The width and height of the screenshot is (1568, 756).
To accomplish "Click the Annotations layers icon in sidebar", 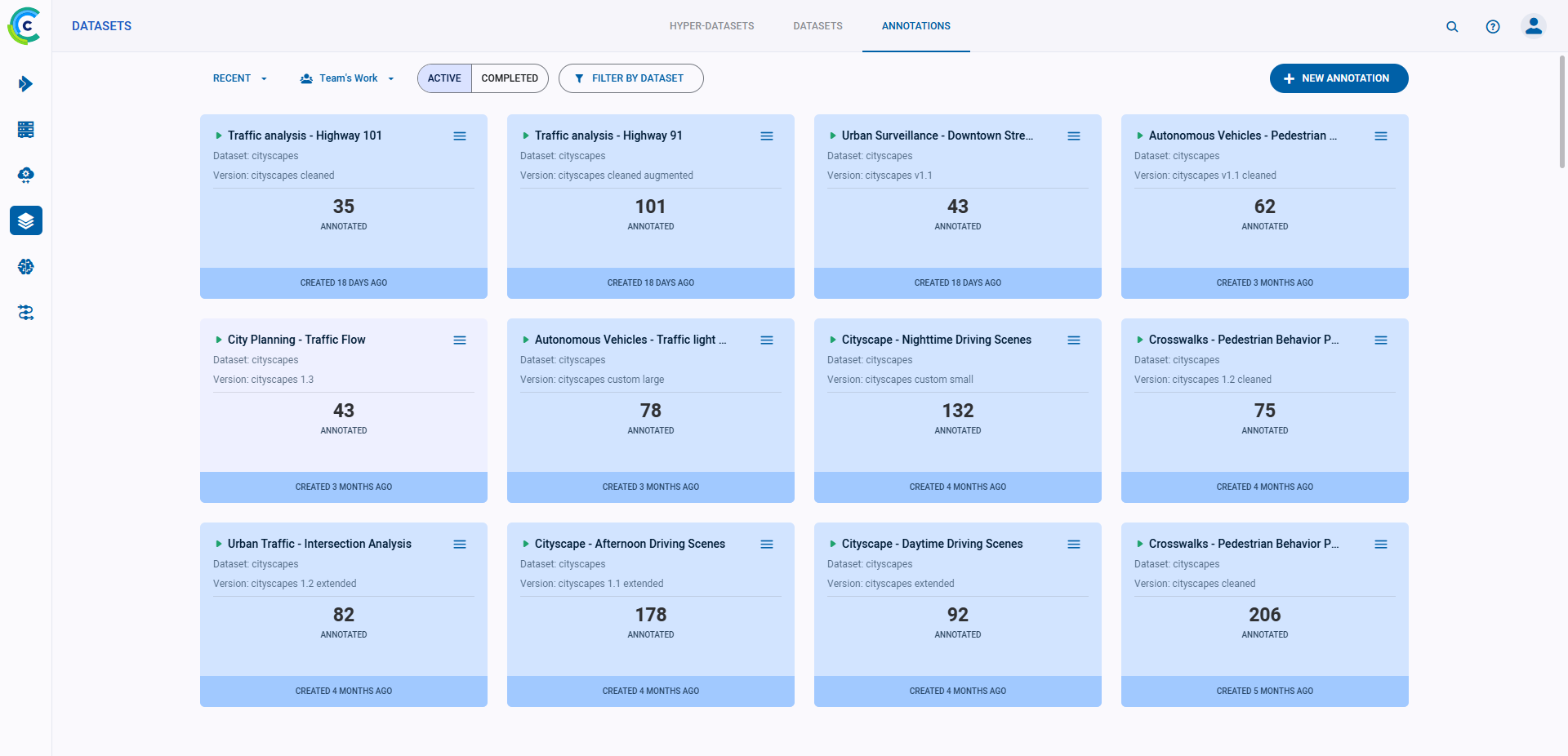I will pyautogui.click(x=25, y=220).
